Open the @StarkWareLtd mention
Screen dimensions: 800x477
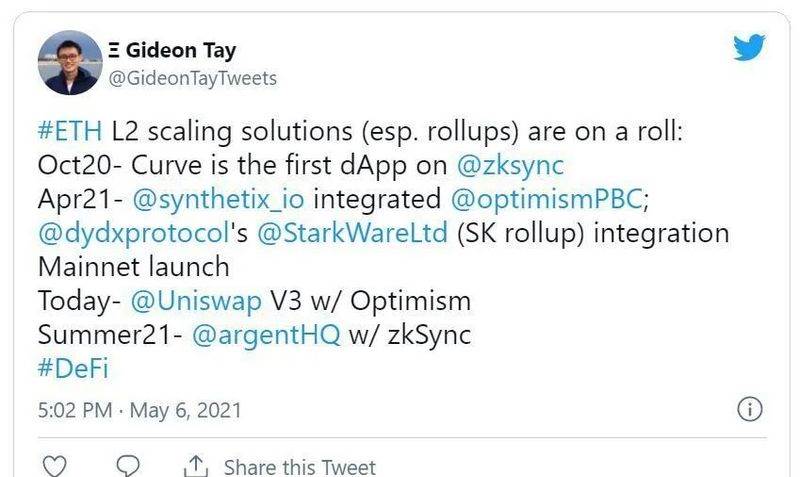(353, 233)
